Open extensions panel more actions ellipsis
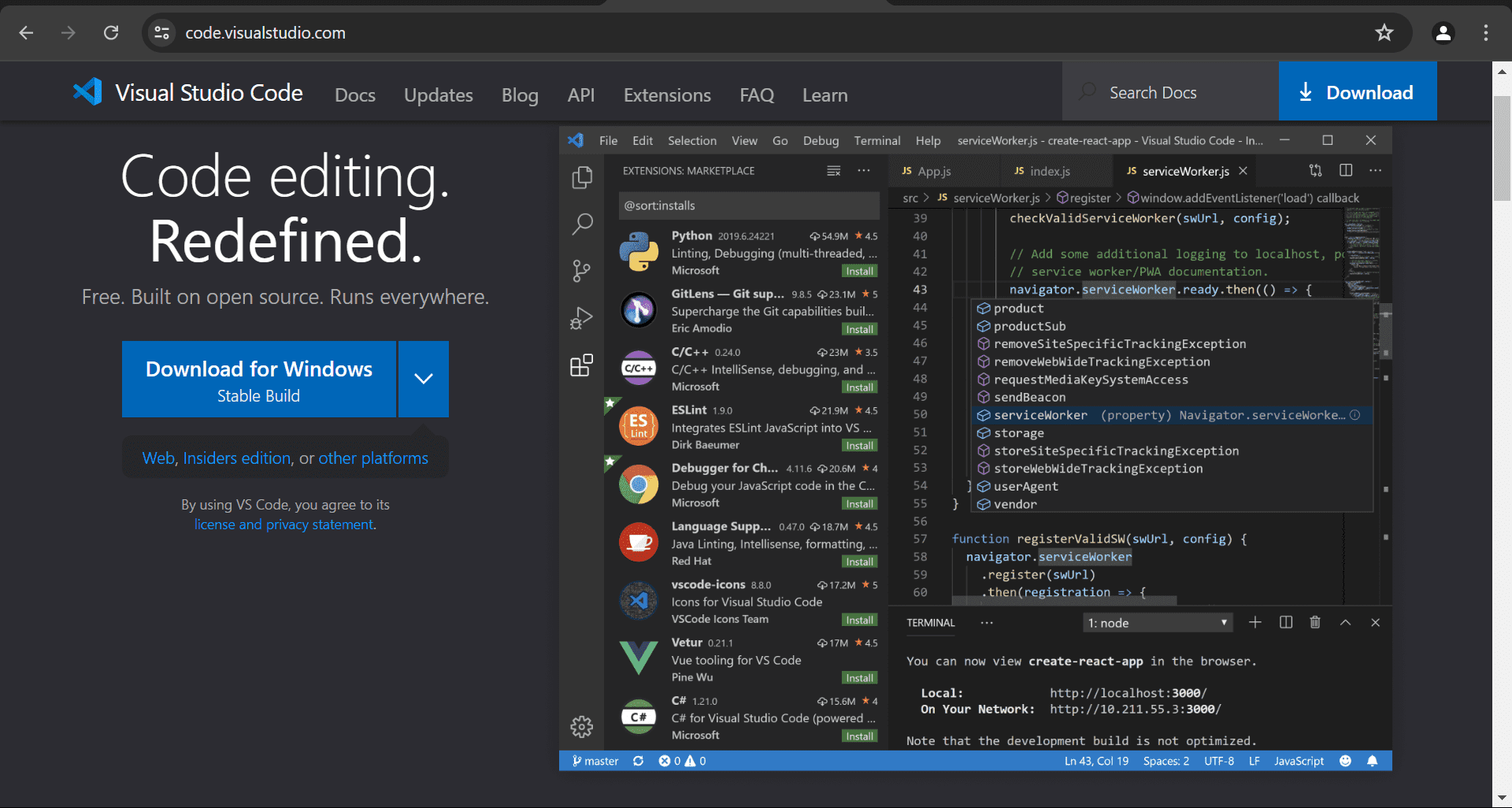This screenshot has height=808, width=1512. coord(864,171)
